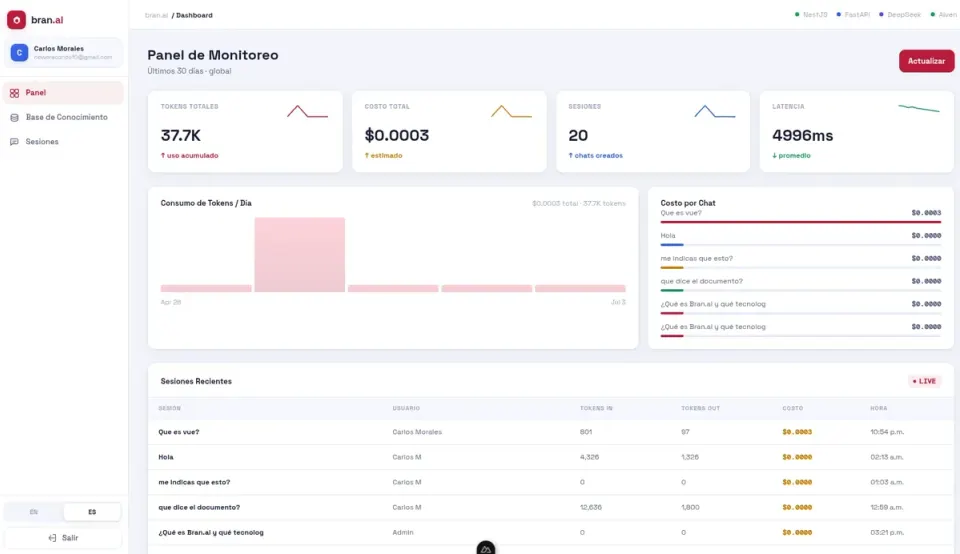
Task: Click the Panel grid icon in sidebar
Action: [14, 93]
